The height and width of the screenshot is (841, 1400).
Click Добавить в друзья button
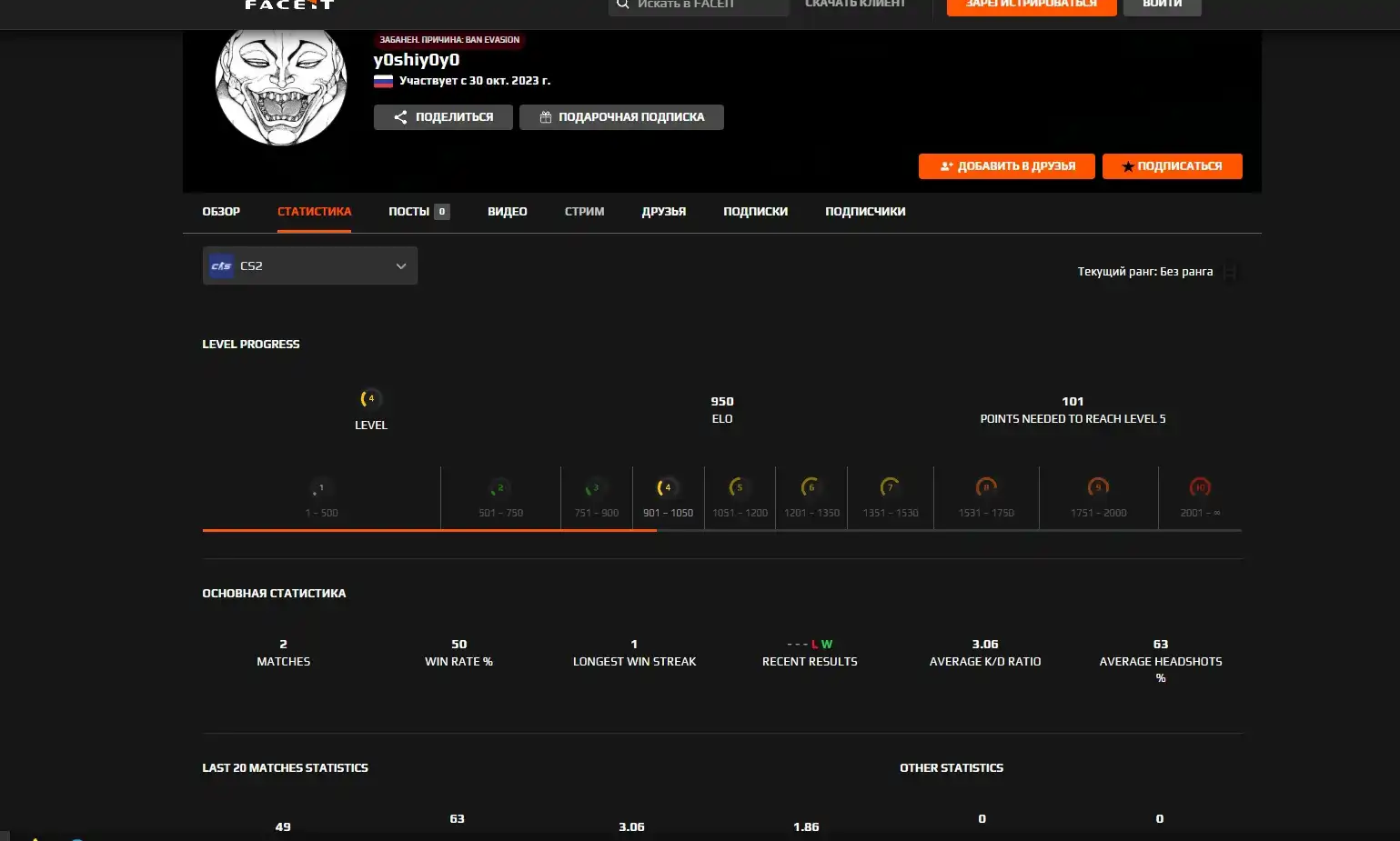click(1006, 166)
